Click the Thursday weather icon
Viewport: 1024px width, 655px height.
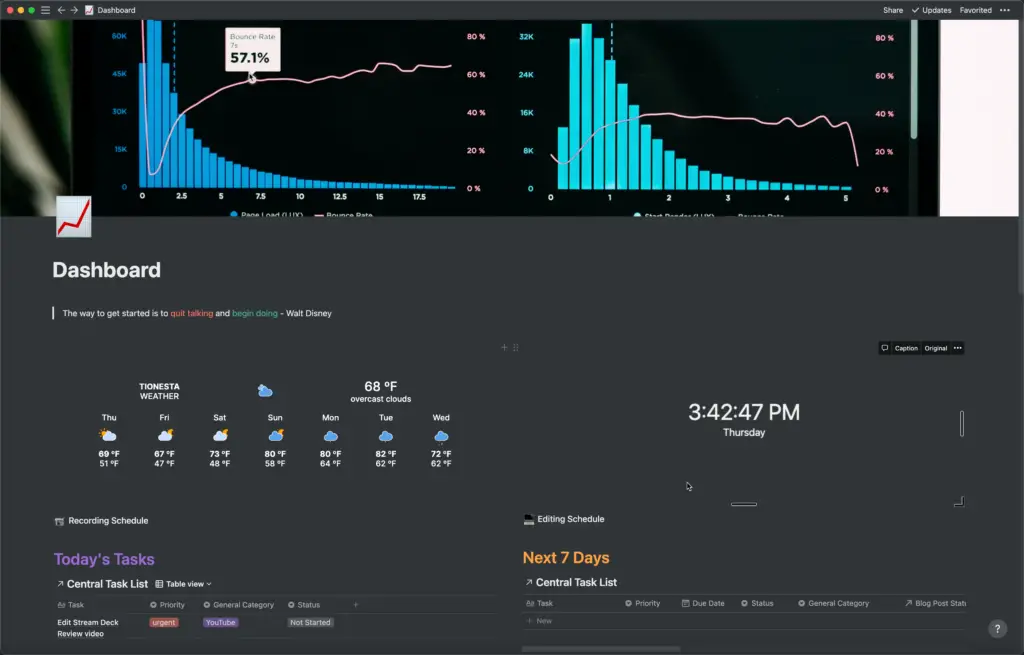click(x=108, y=435)
